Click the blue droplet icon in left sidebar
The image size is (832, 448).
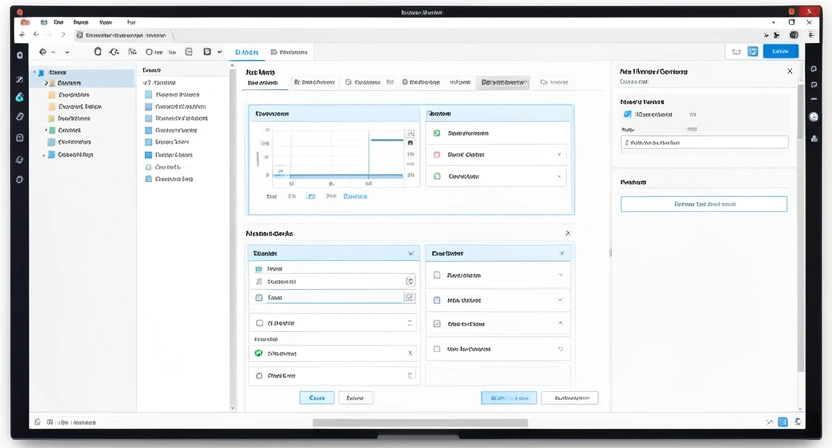click(x=19, y=97)
